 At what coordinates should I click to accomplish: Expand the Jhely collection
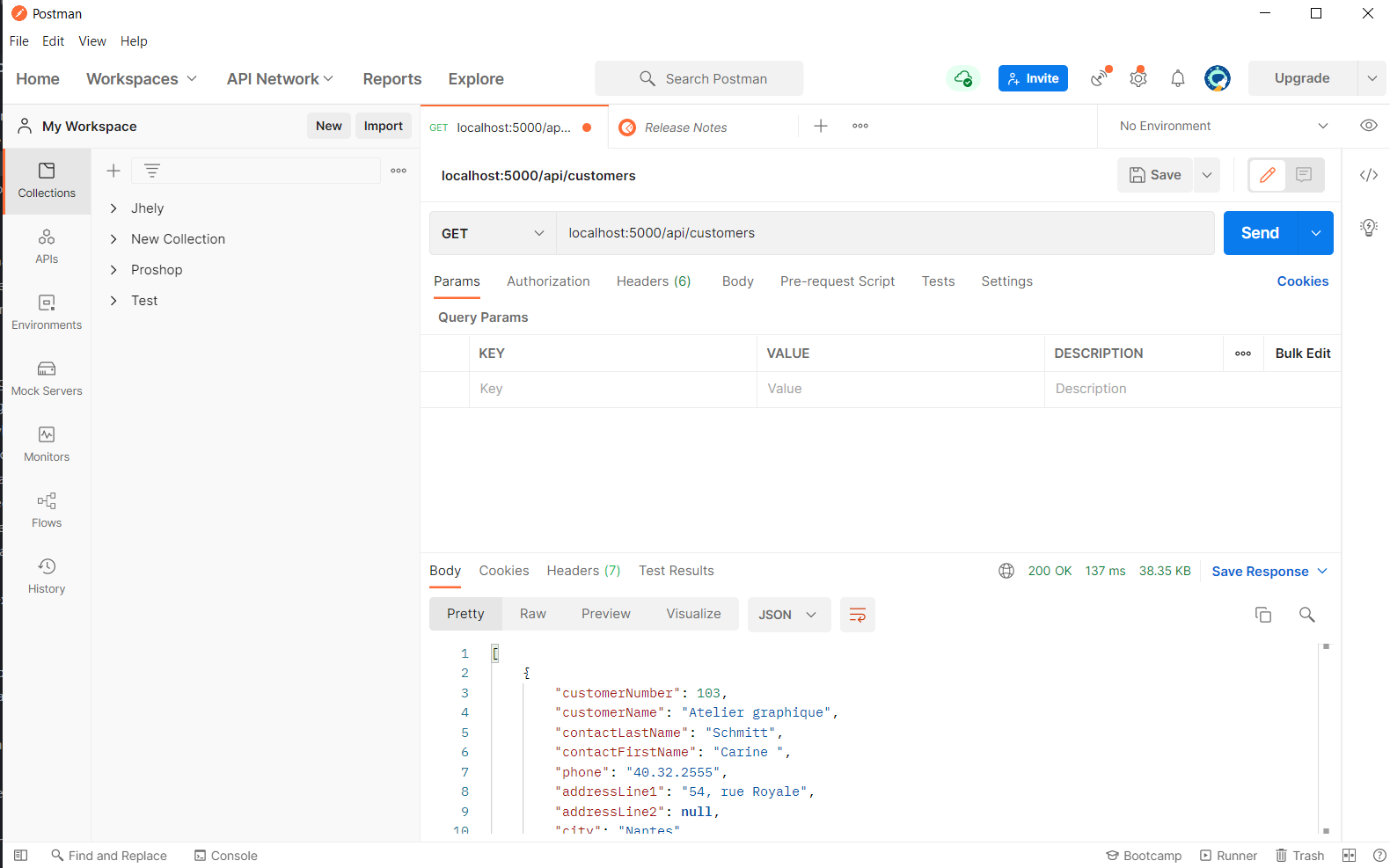(113, 208)
